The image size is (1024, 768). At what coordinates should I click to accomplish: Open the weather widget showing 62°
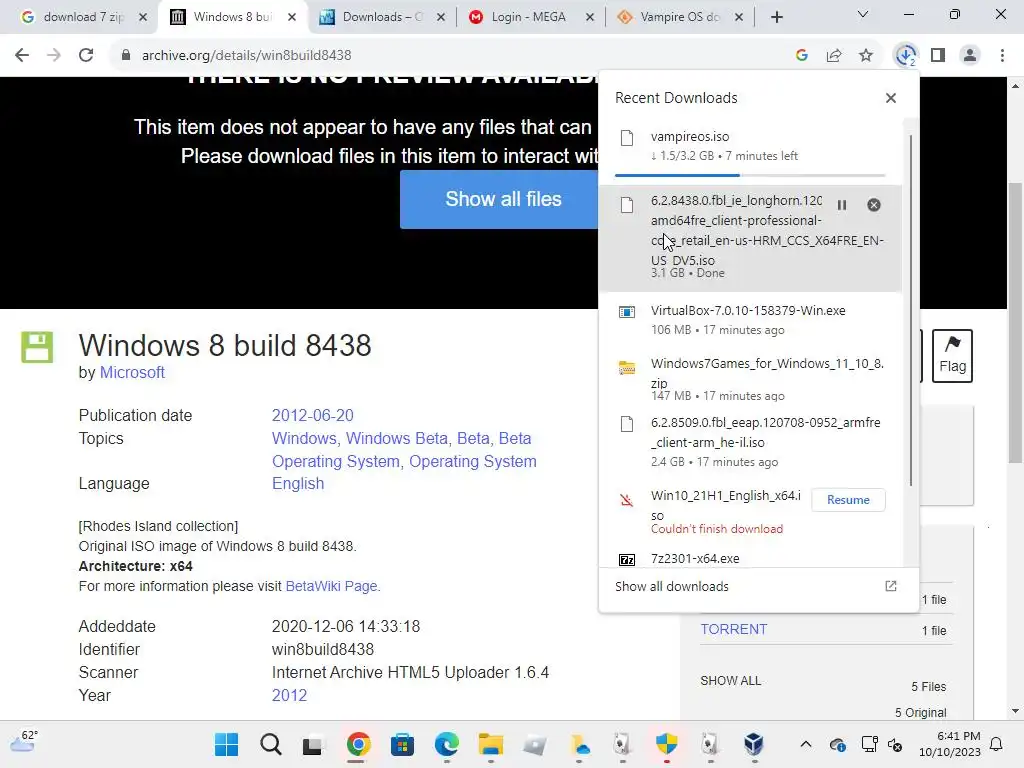pos(24,743)
